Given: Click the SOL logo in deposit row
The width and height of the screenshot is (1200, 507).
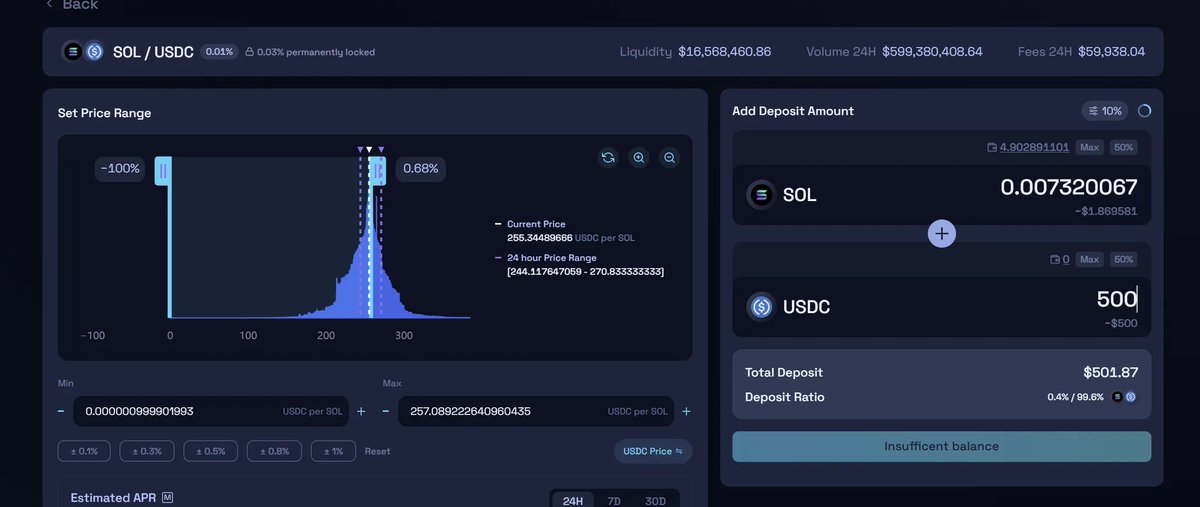Looking at the screenshot, I should tap(762, 194).
